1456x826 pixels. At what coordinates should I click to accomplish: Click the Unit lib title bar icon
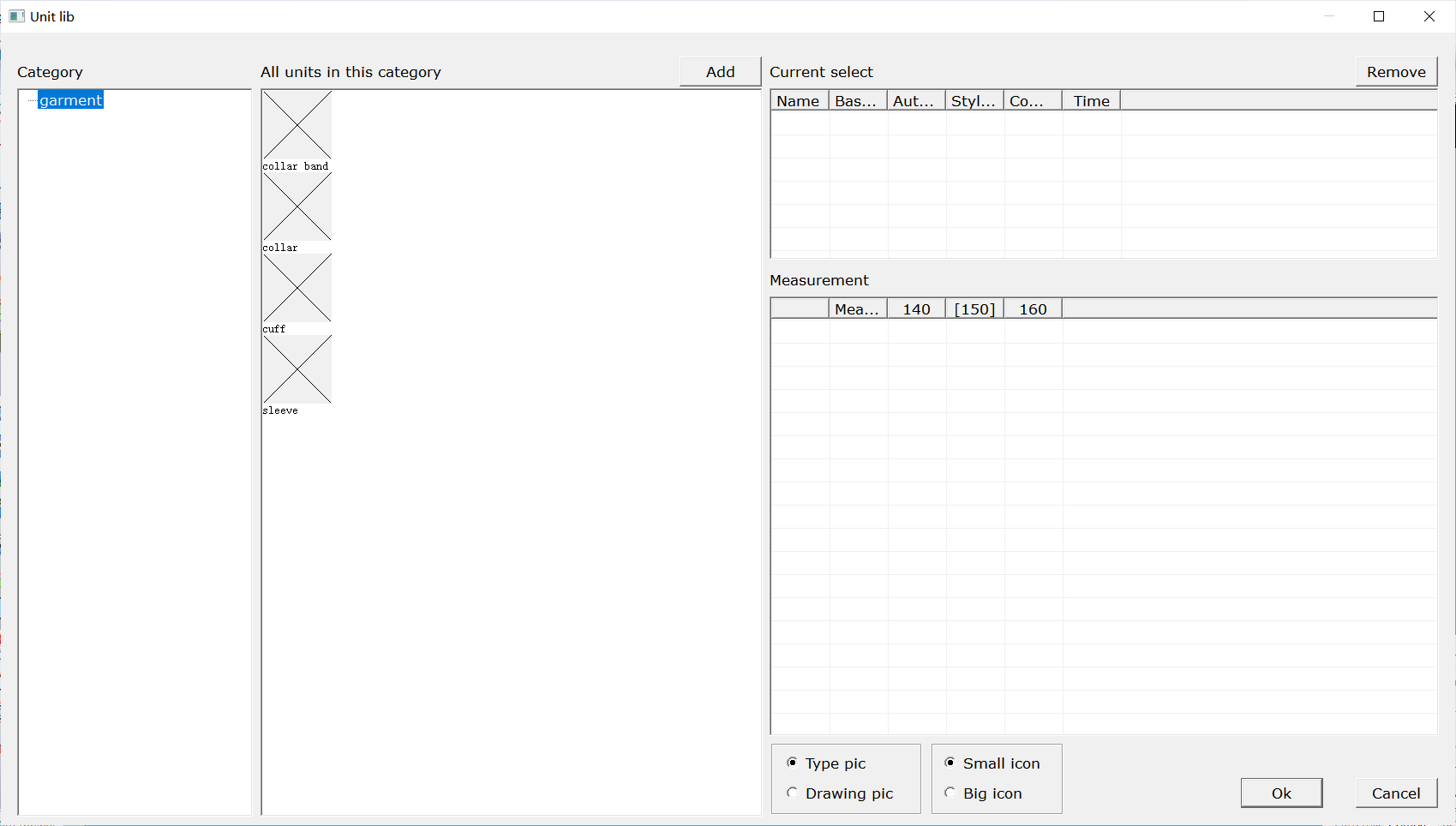[16, 16]
